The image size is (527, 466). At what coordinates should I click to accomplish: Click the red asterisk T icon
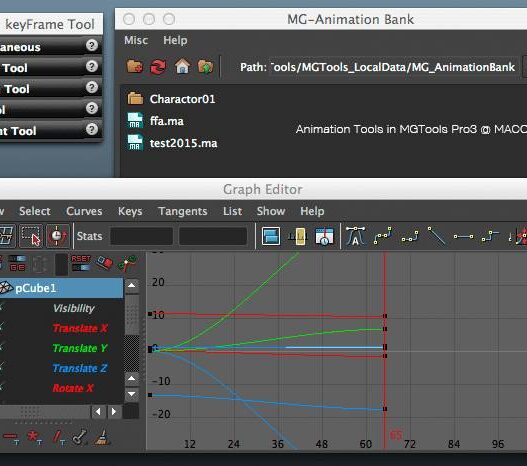click(35, 437)
